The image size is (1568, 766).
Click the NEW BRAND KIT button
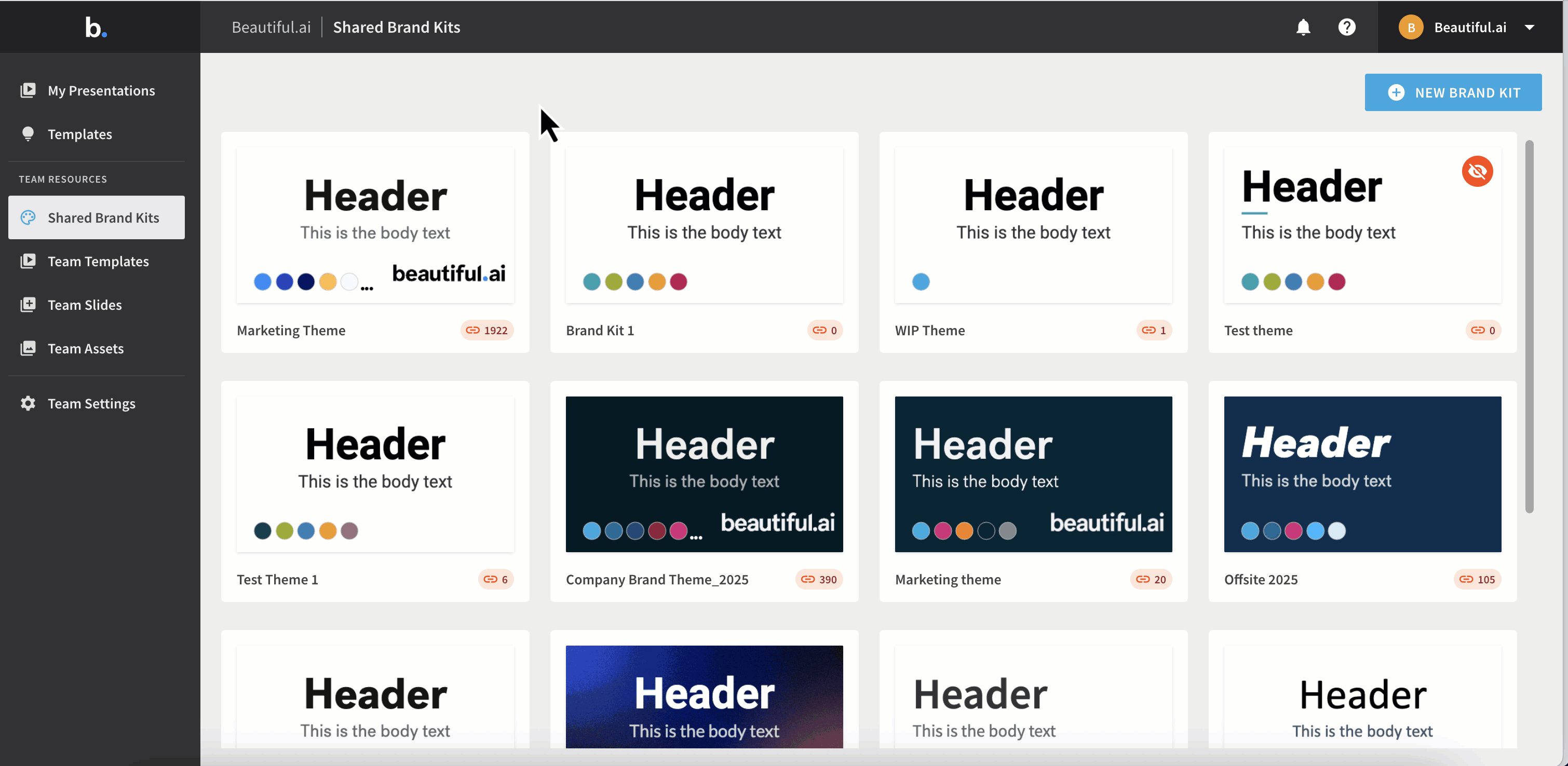[1453, 92]
